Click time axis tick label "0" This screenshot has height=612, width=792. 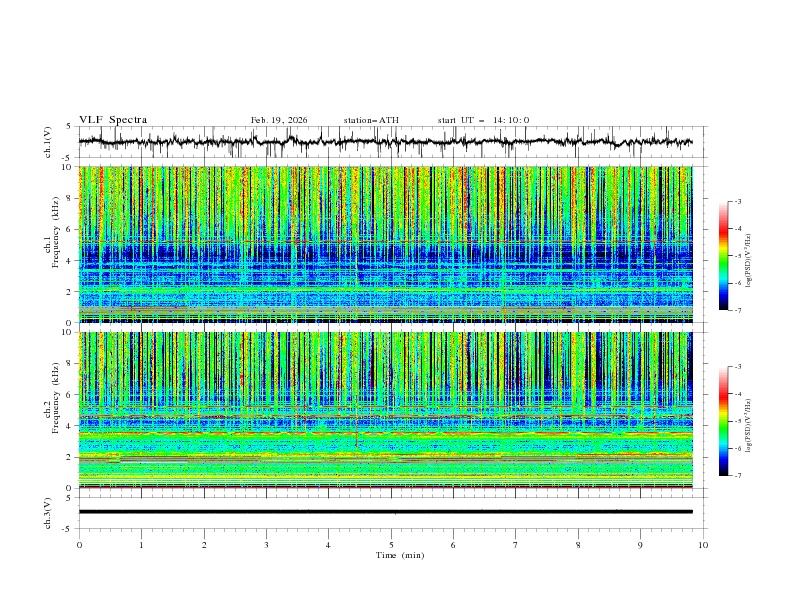pyautogui.click(x=79, y=545)
